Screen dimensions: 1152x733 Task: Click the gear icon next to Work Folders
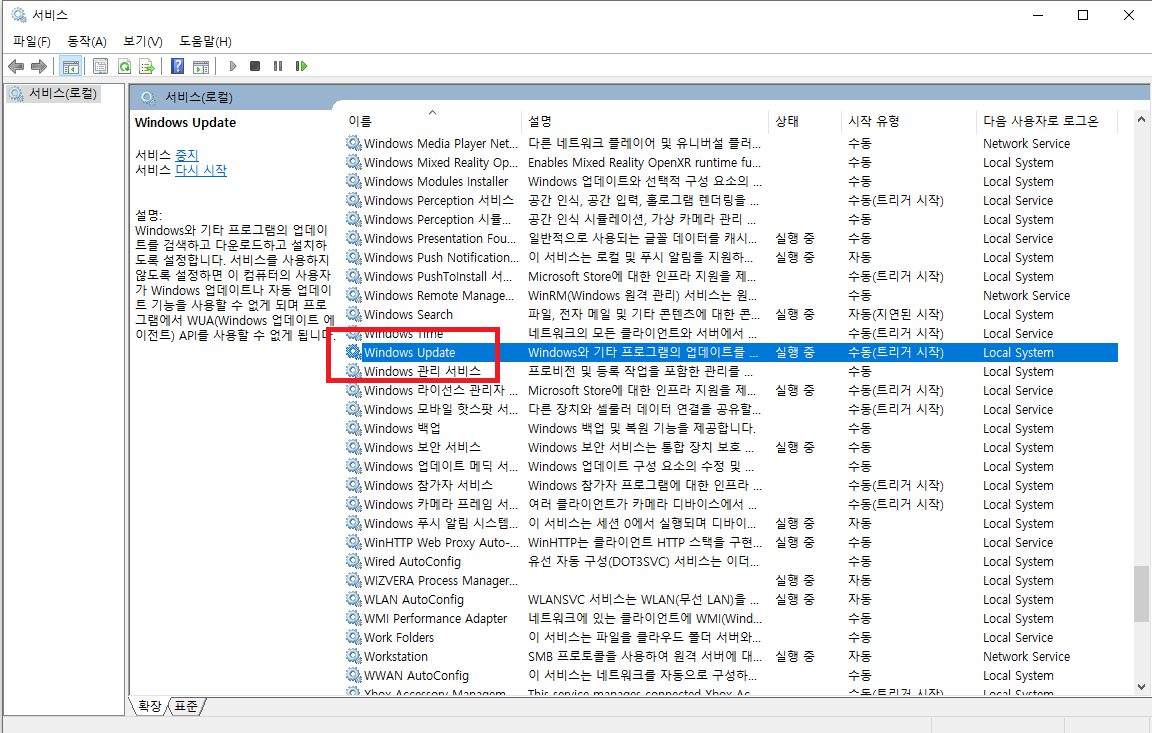click(x=354, y=637)
